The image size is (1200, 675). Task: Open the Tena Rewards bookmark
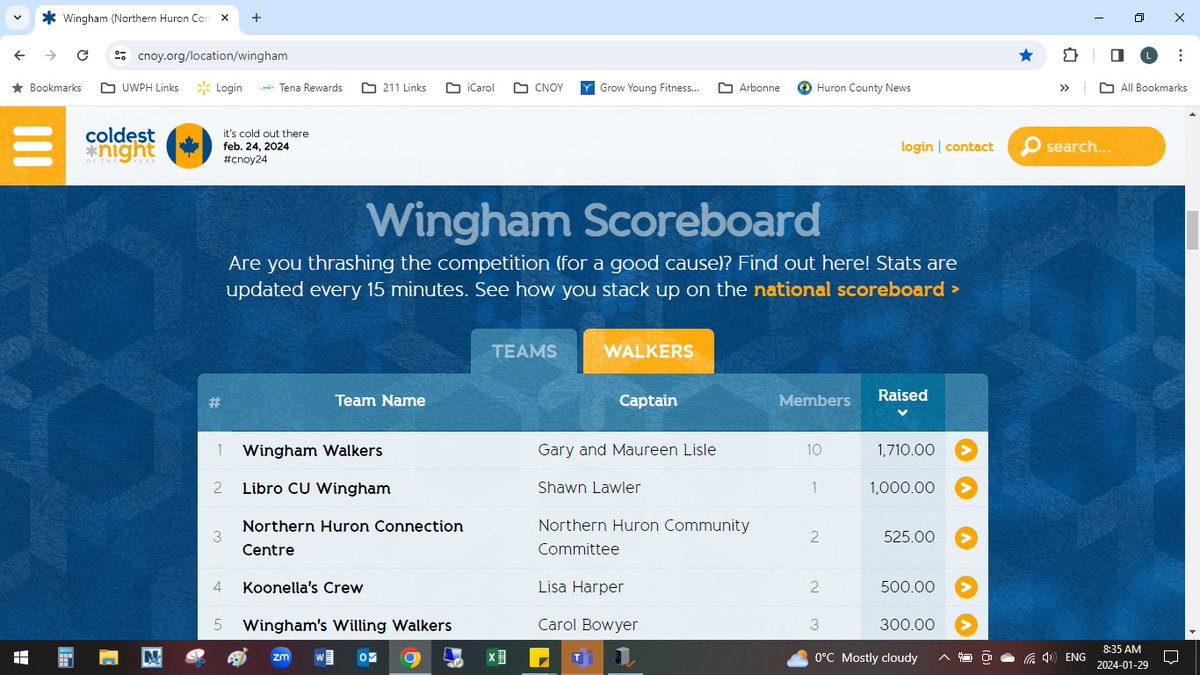(x=301, y=88)
